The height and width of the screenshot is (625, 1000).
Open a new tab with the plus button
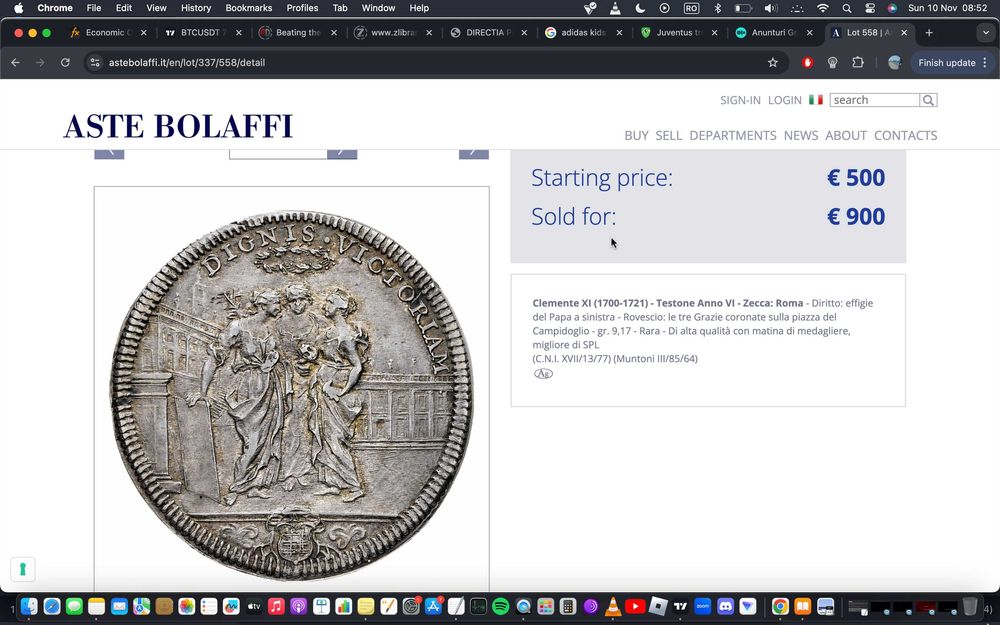coord(929,33)
